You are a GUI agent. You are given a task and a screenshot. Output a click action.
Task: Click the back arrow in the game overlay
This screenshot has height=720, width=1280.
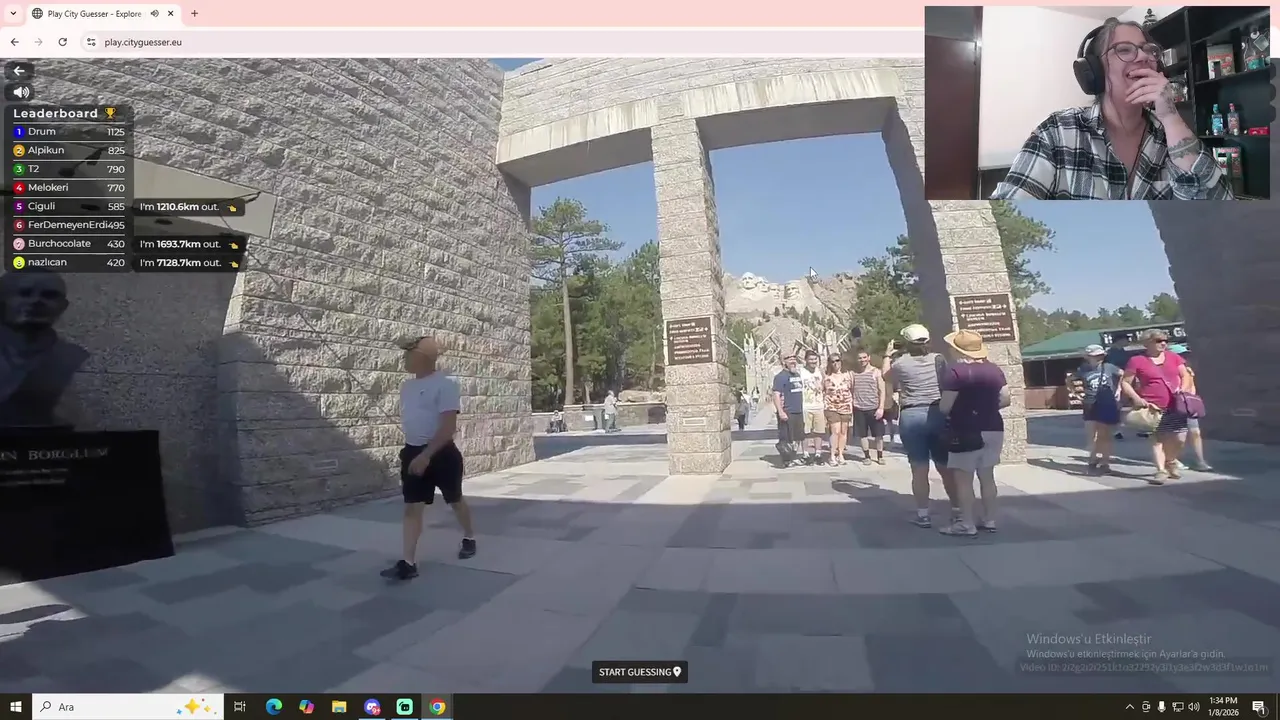[x=19, y=71]
